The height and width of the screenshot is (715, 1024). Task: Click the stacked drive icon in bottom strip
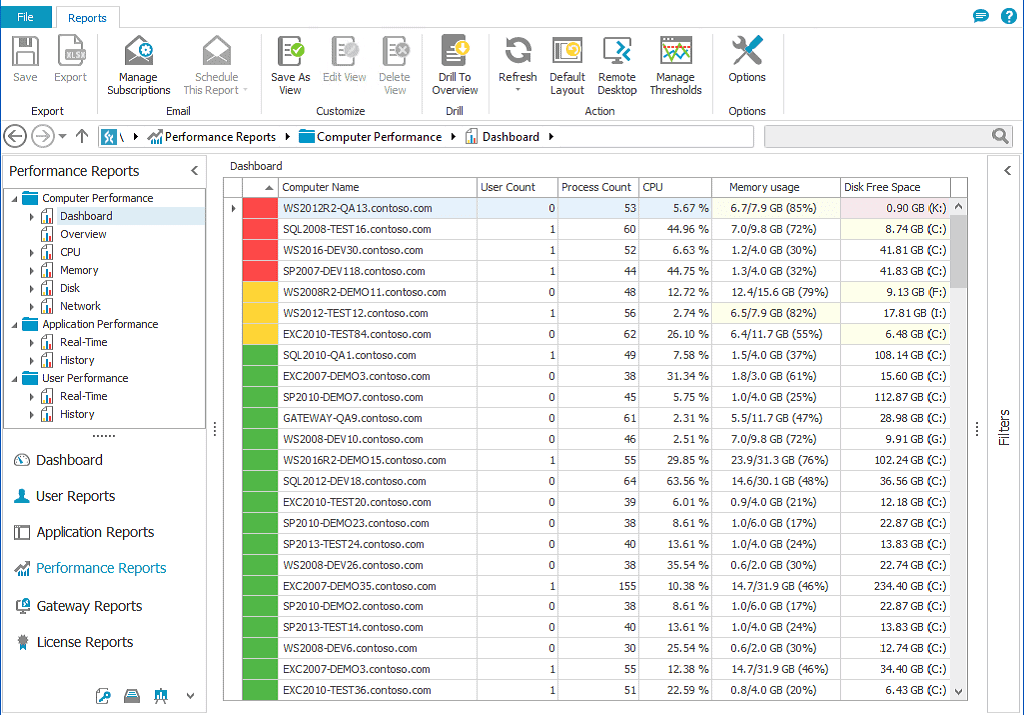pyautogui.click(x=132, y=696)
